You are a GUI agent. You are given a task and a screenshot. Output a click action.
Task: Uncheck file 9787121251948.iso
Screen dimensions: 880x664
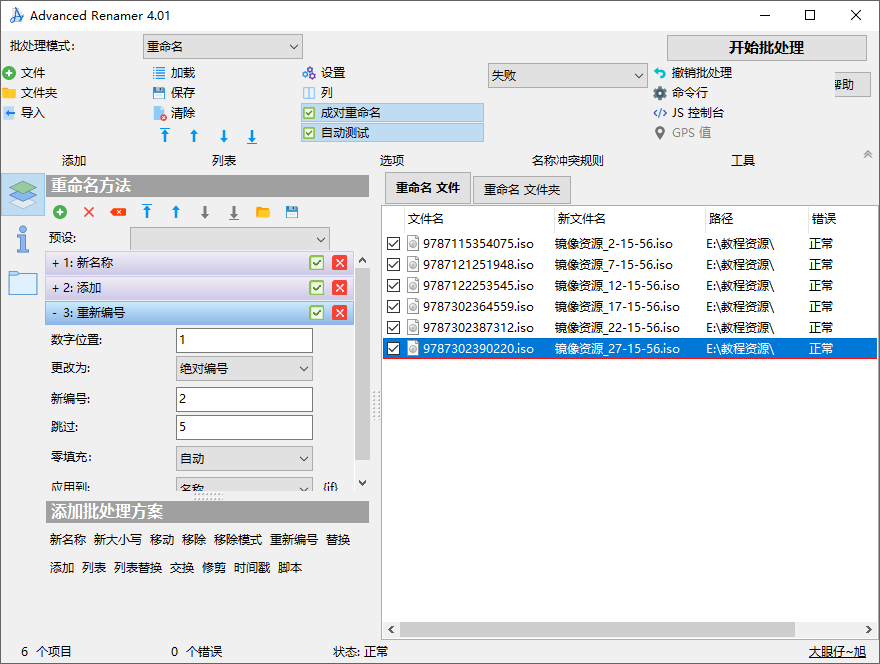pos(393,264)
